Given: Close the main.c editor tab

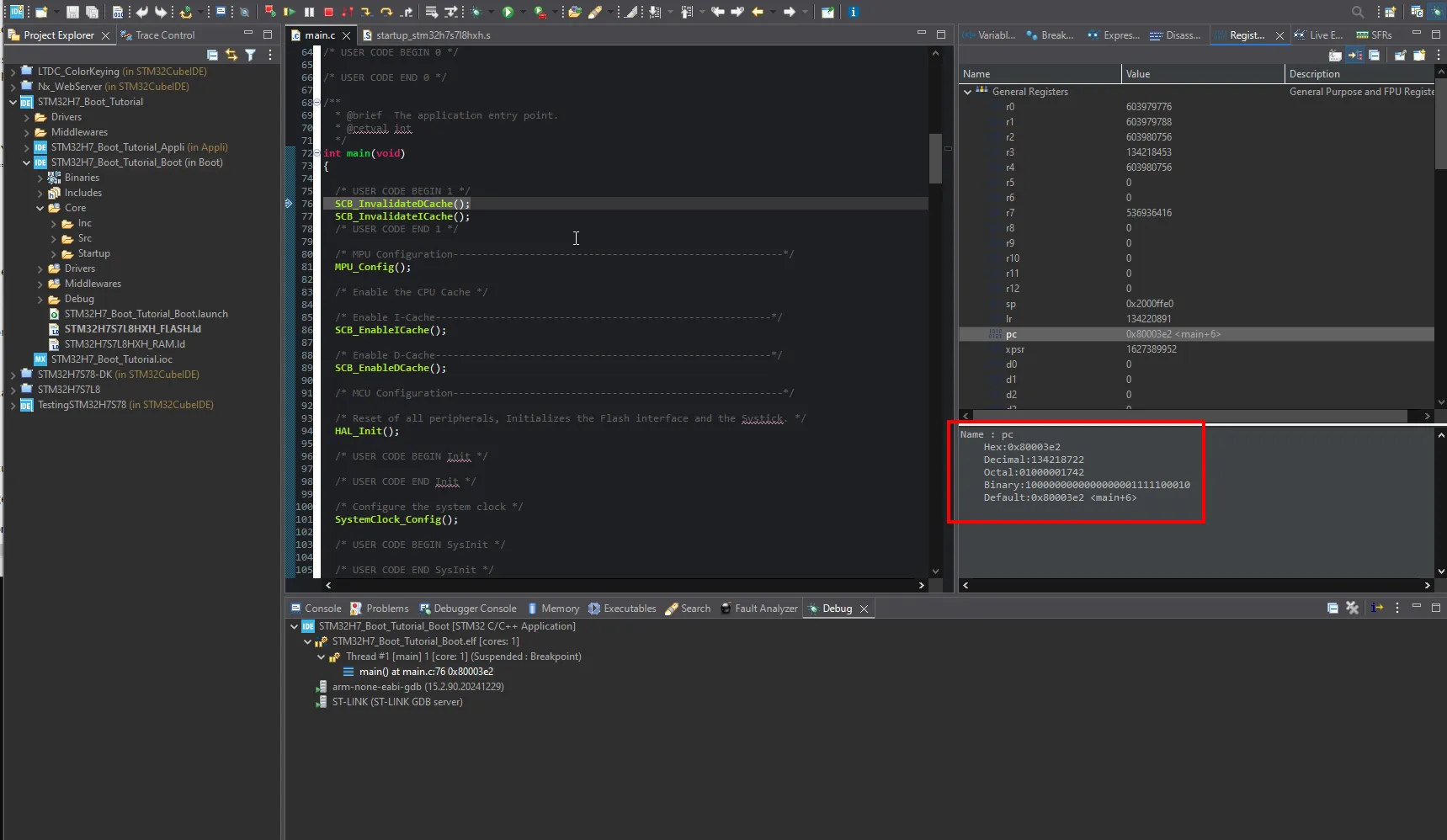Looking at the screenshot, I should 346,35.
